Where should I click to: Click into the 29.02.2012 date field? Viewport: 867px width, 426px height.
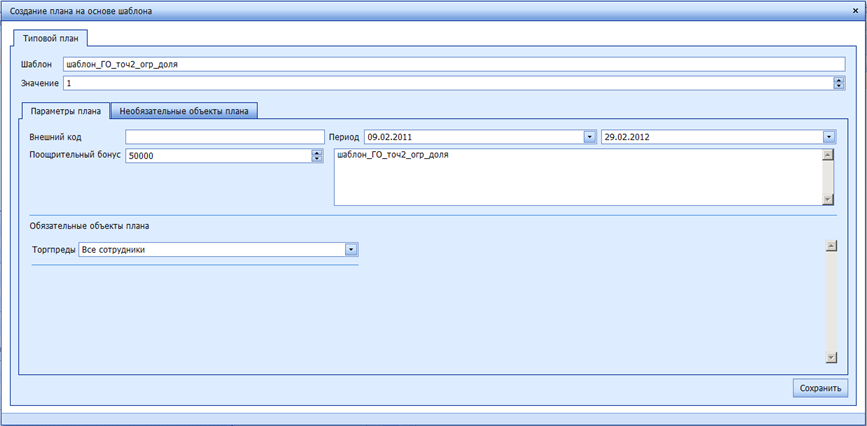point(710,137)
